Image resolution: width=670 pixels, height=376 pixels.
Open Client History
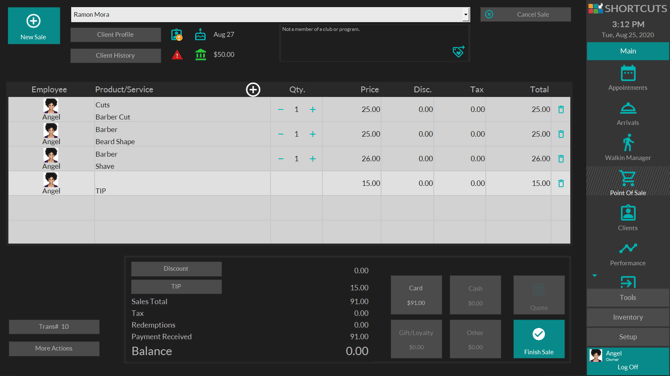point(115,56)
